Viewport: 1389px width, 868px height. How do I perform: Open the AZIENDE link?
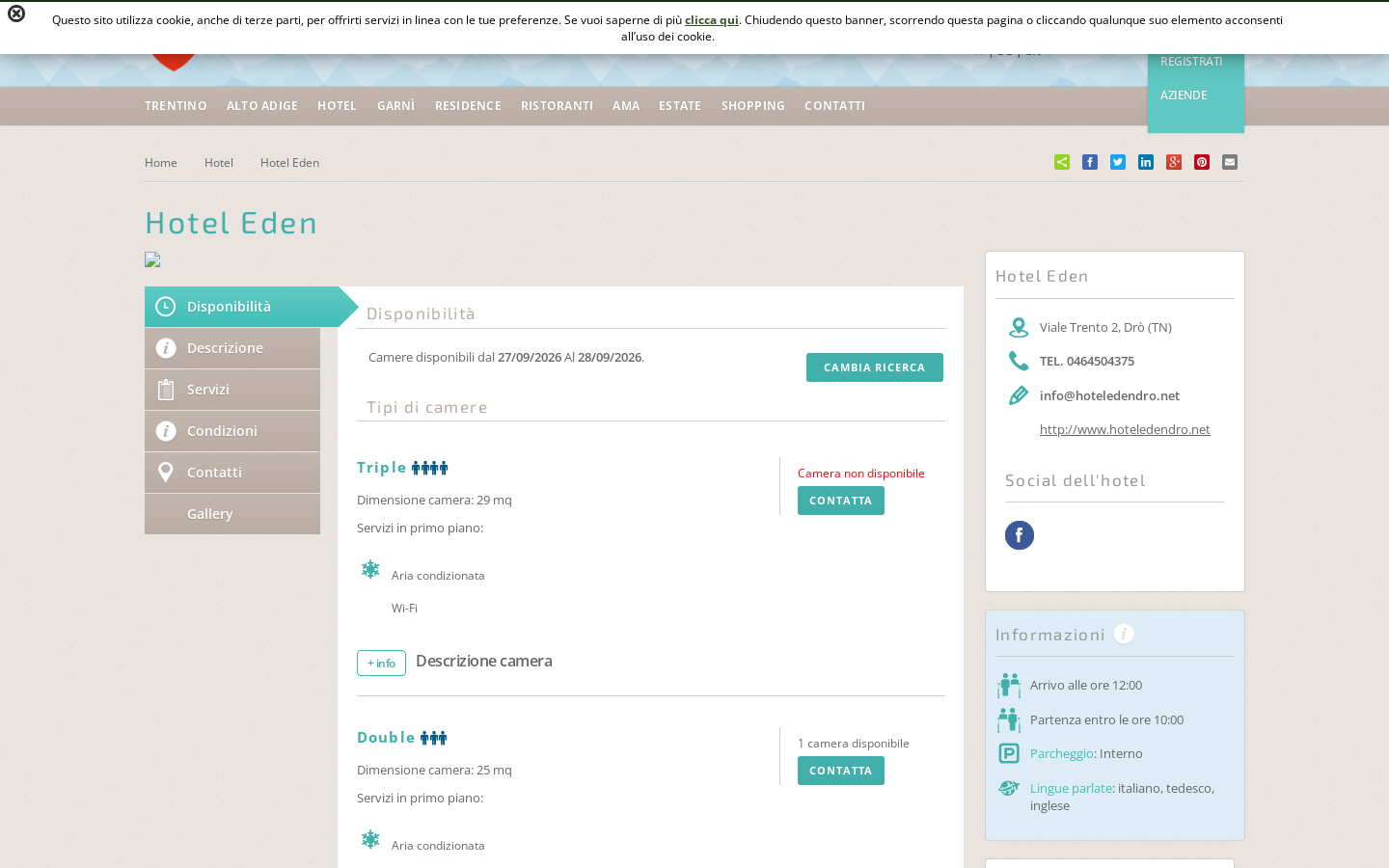(x=1184, y=95)
